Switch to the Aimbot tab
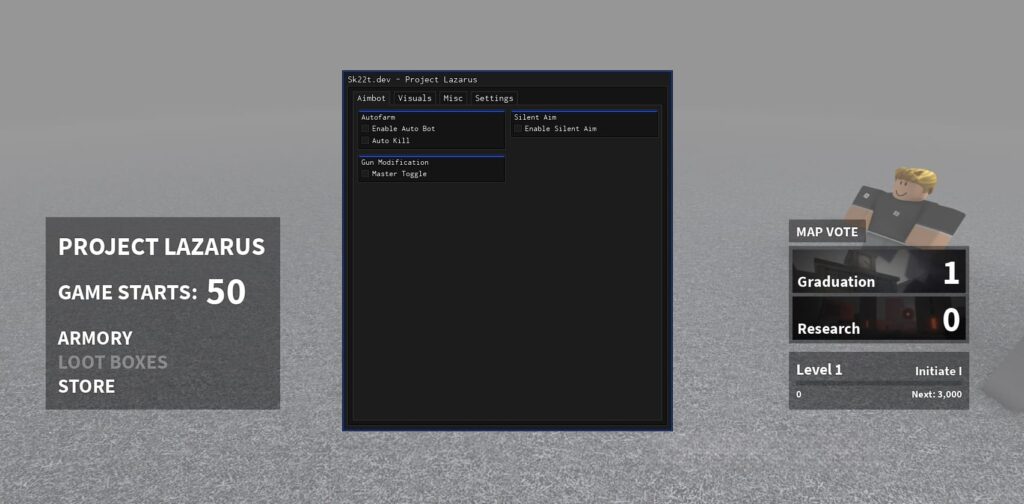 (371, 98)
